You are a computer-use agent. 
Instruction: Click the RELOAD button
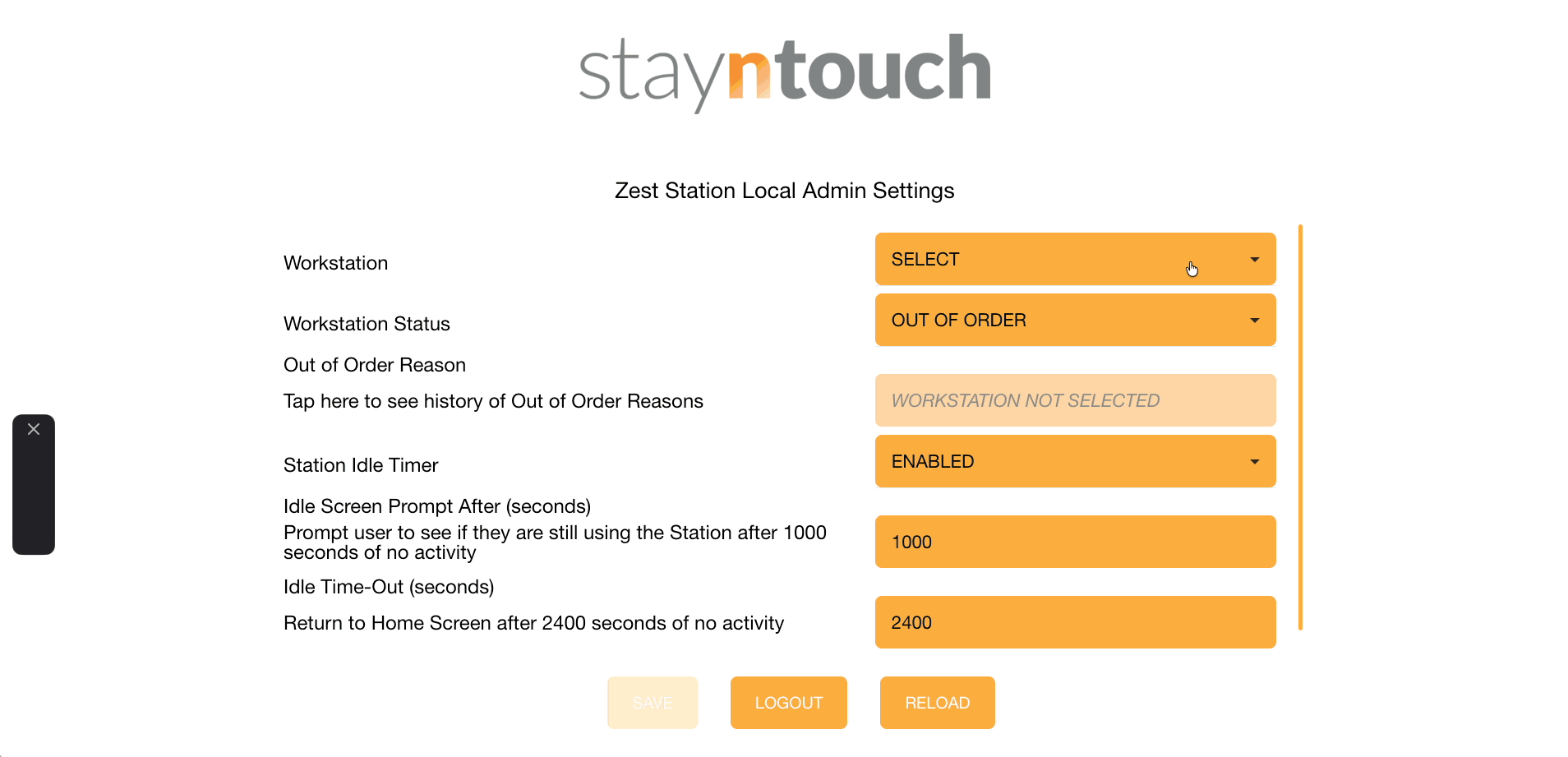pos(937,703)
